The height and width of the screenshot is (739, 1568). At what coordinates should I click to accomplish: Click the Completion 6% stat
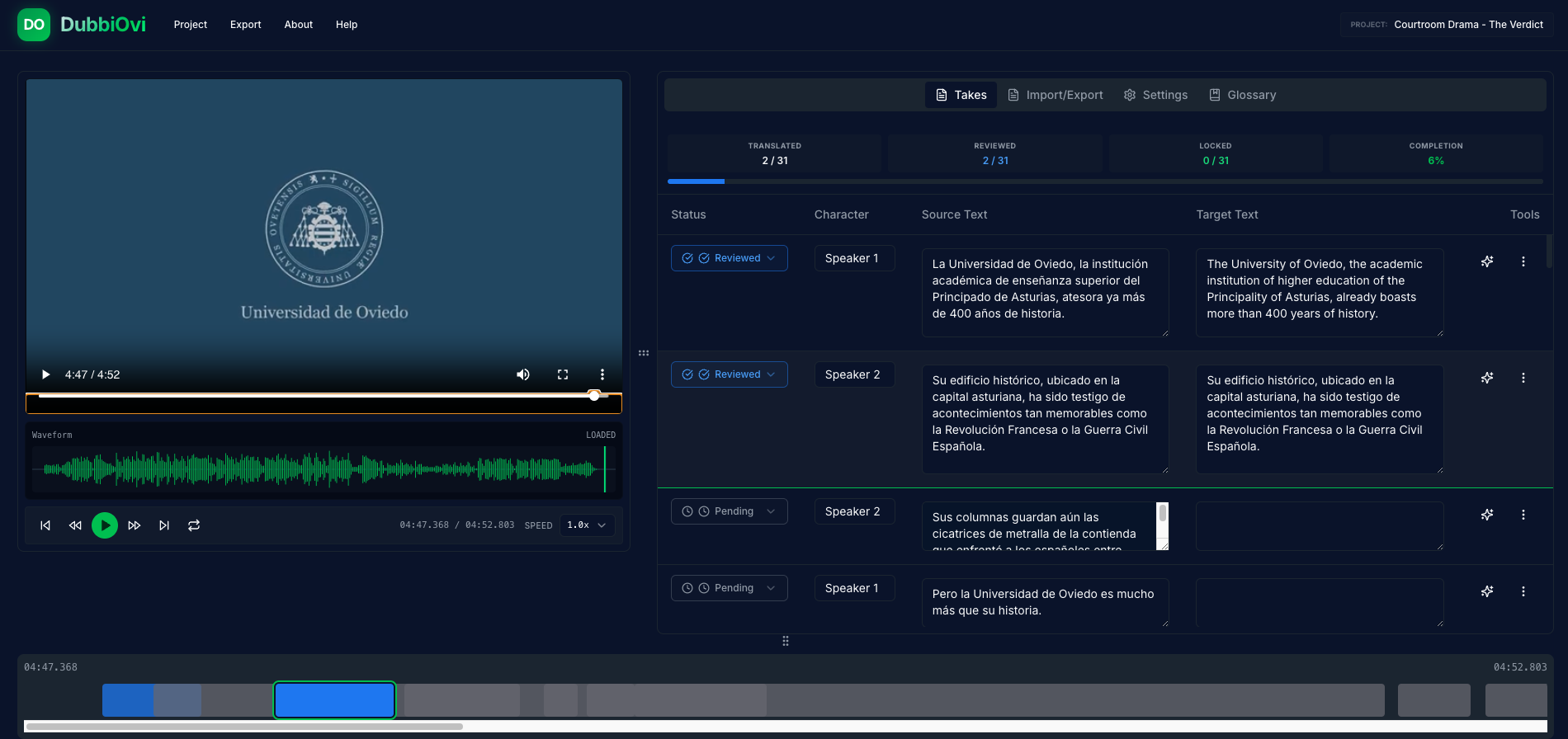[x=1436, y=153]
